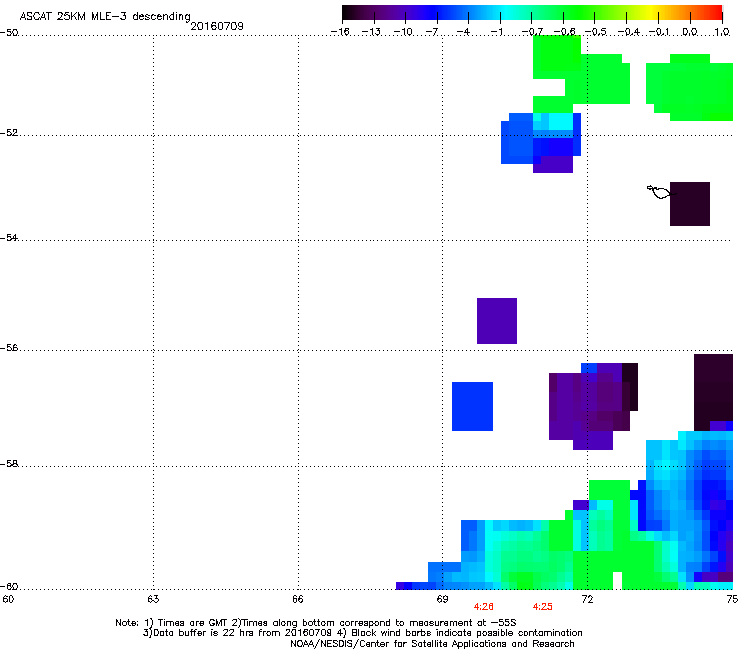Click longitude axis label '63'

point(153,599)
